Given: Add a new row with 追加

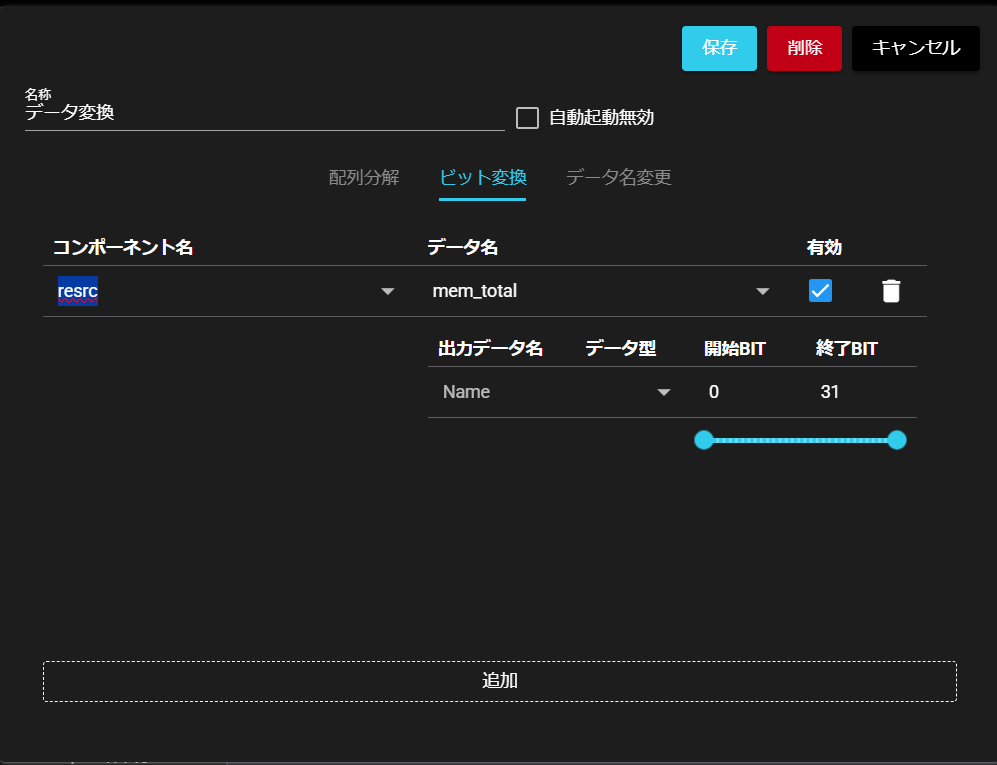Looking at the screenshot, I should point(499,681).
